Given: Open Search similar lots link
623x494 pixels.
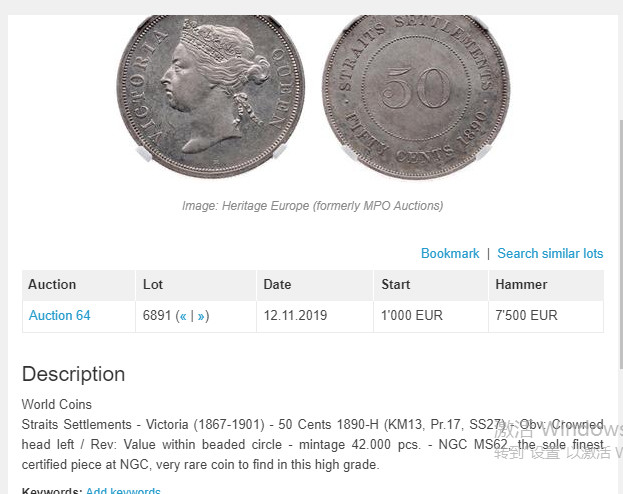Looking at the screenshot, I should (550, 254).
